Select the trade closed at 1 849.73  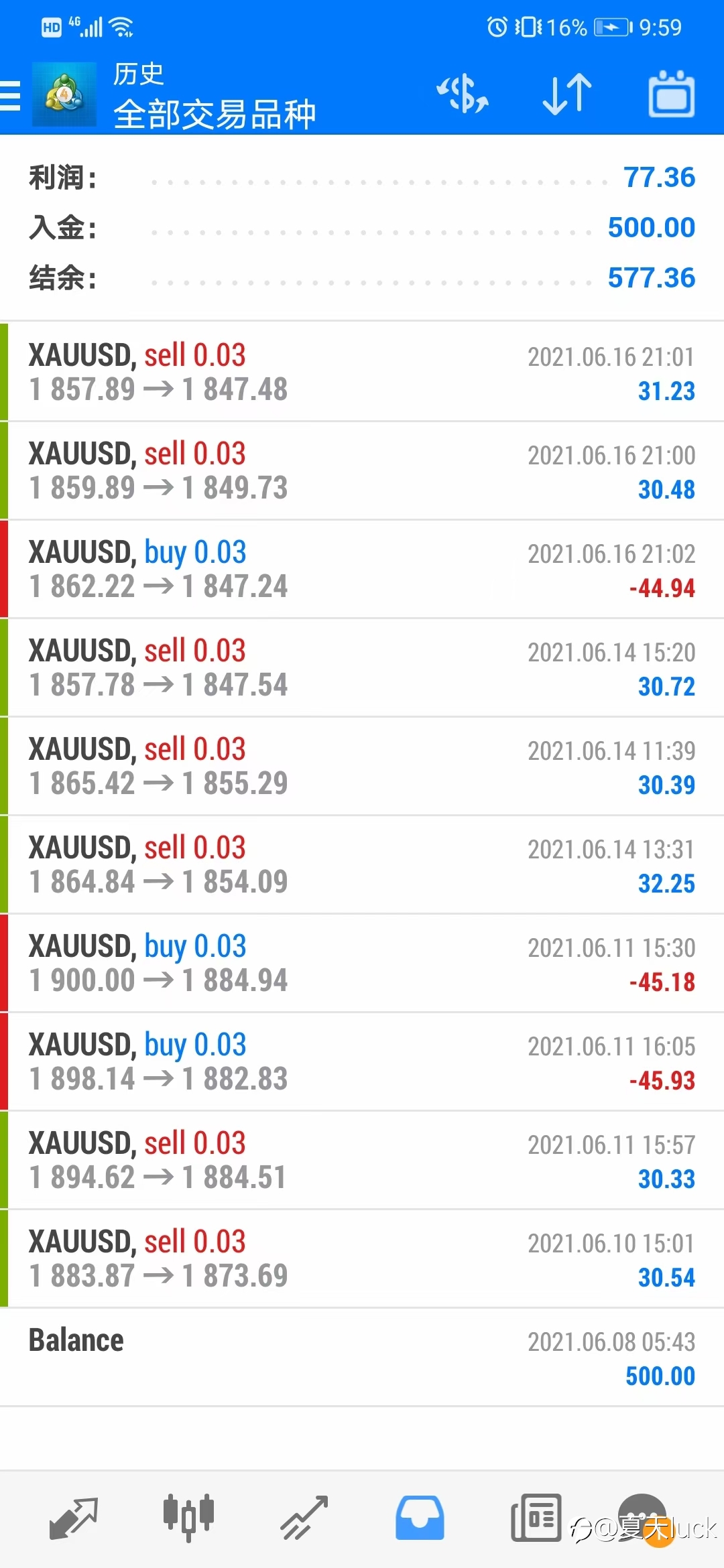click(x=362, y=470)
